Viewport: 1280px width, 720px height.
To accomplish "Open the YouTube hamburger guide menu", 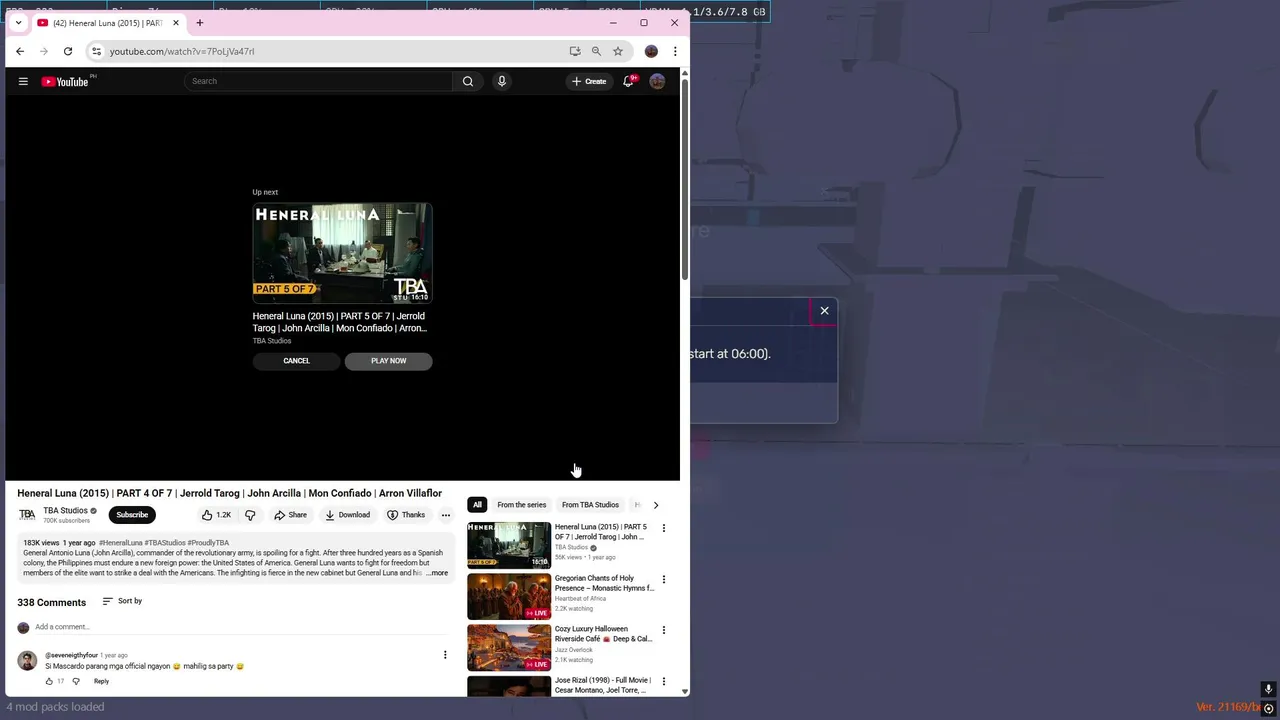I will (23, 81).
